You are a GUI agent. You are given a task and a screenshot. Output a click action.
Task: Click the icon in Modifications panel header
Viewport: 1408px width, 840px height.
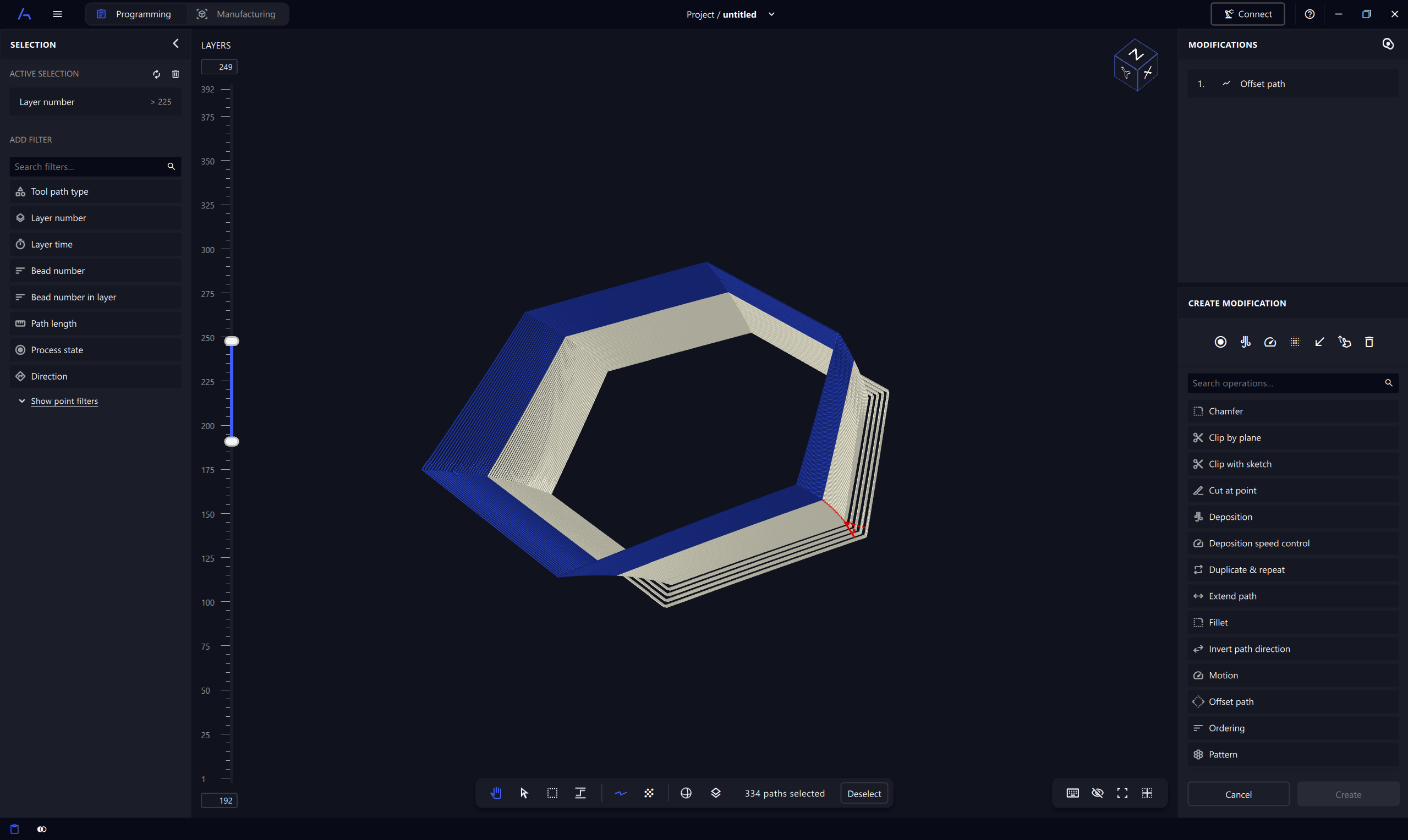pos(1388,44)
